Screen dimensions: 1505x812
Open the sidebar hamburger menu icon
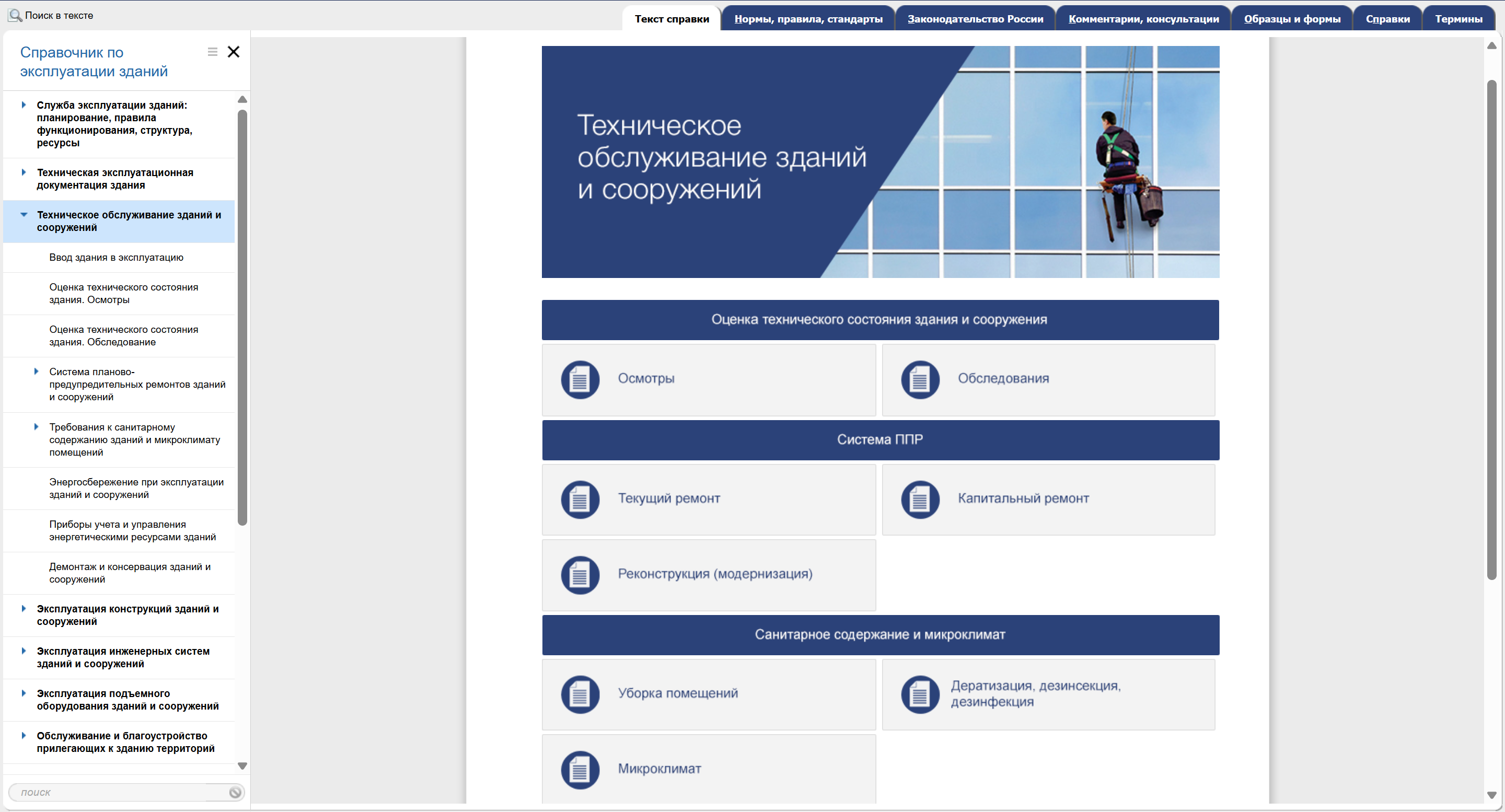click(x=213, y=52)
